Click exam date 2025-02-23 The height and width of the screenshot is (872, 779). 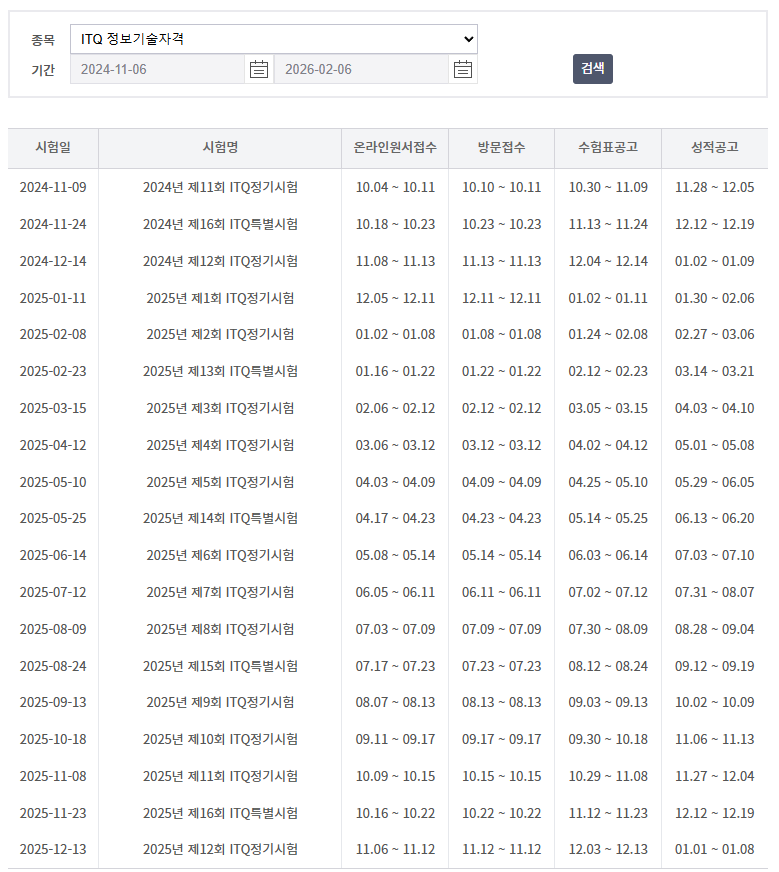click(53, 371)
